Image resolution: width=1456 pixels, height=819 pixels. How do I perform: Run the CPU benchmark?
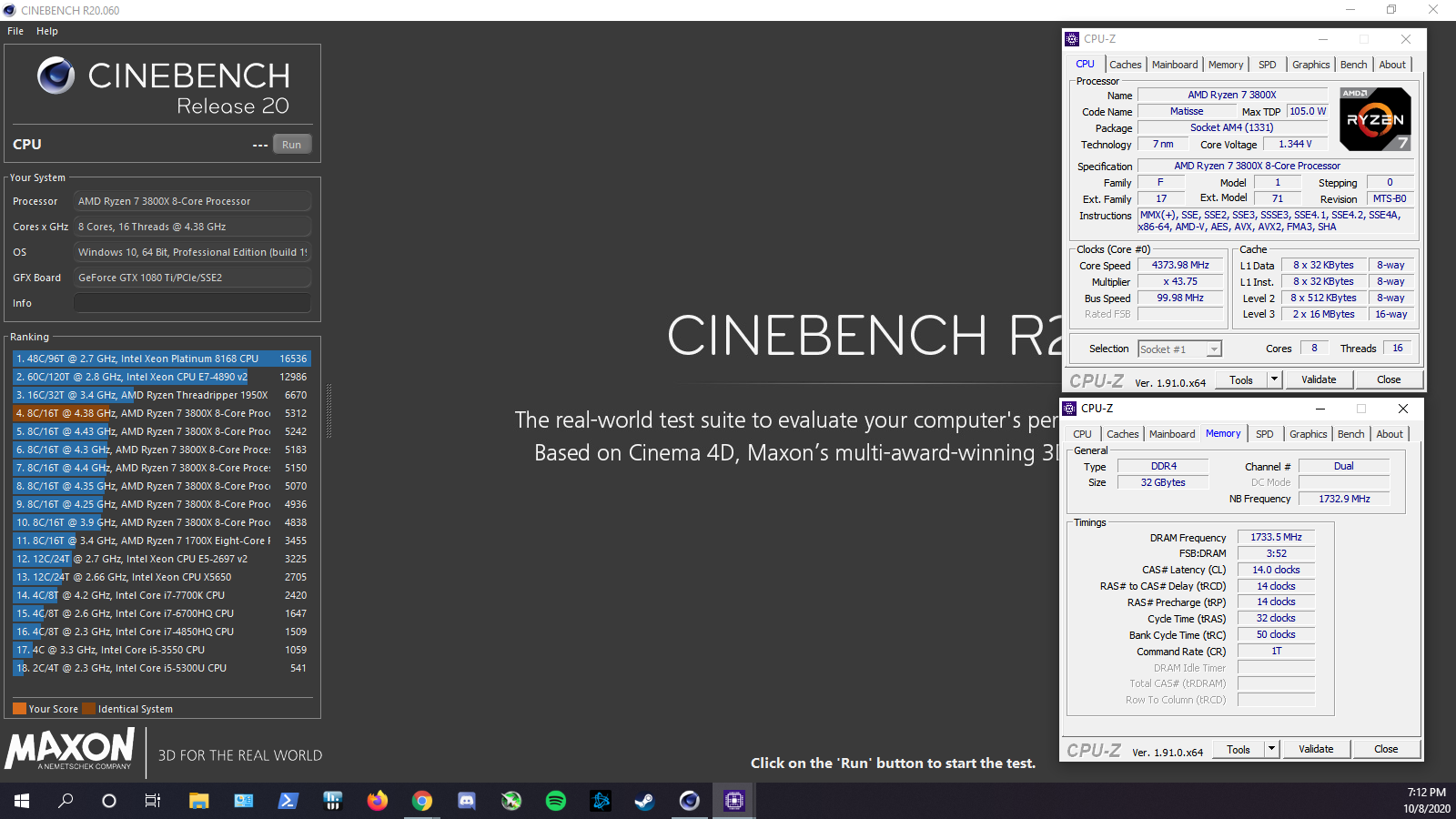[x=292, y=145]
